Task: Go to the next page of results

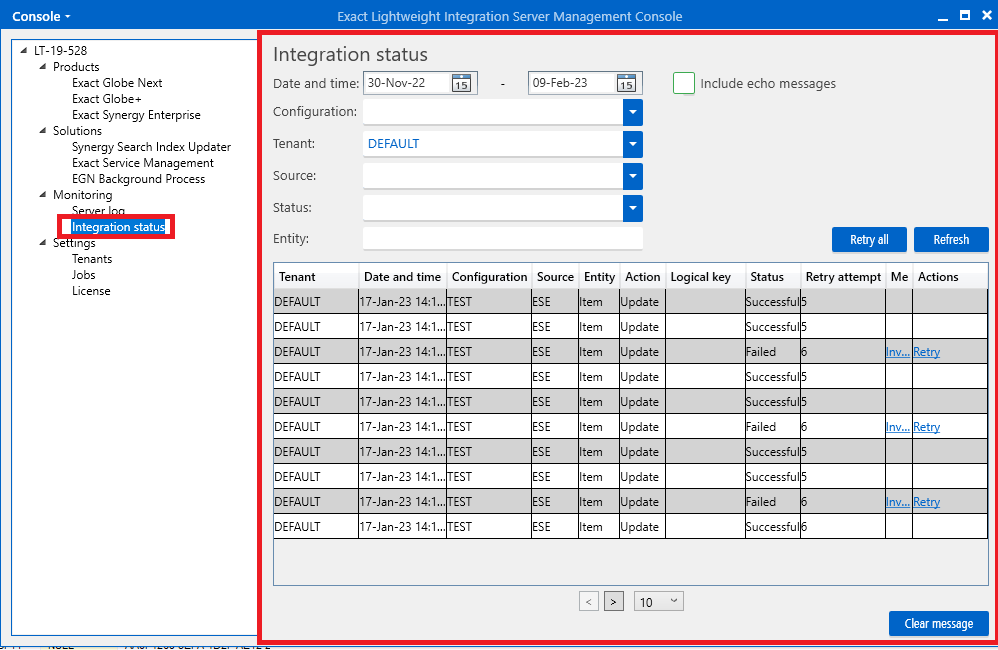Action: (x=614, y=602)
